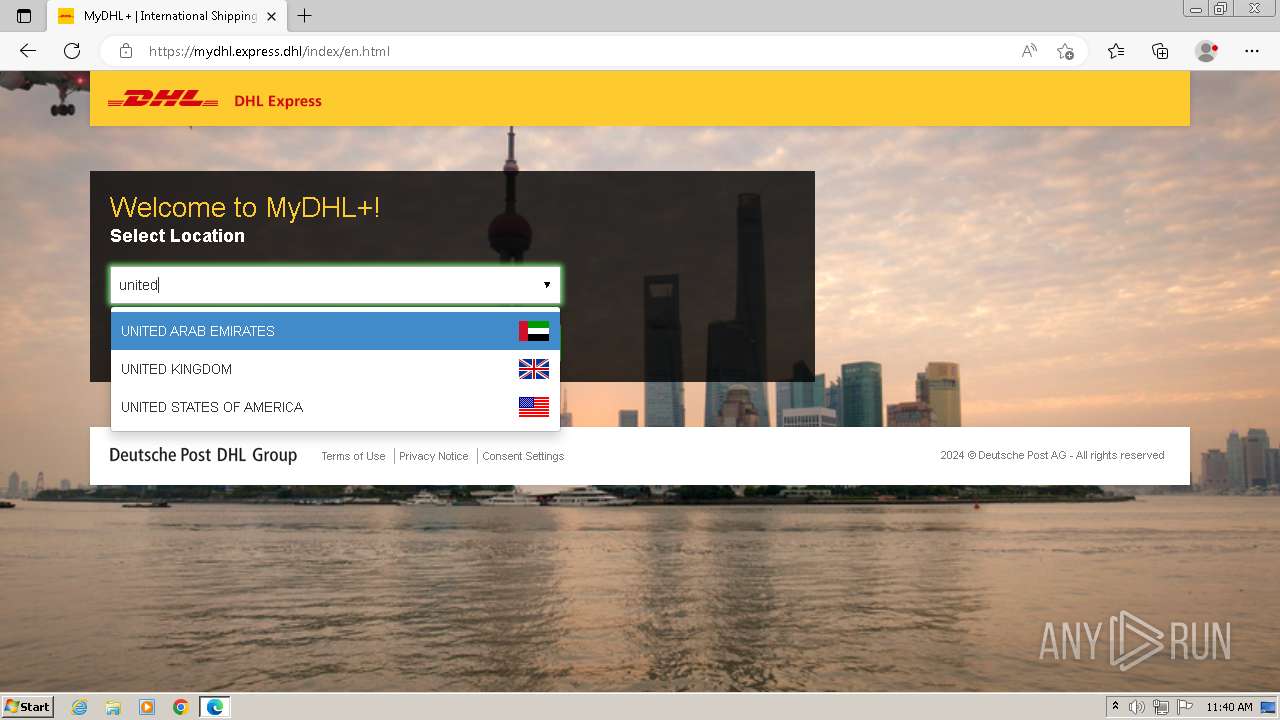1280x720 pixels.
Task: Click the volume speaker tray icon
Action: pyautogui.click(x=1137, y=707)
